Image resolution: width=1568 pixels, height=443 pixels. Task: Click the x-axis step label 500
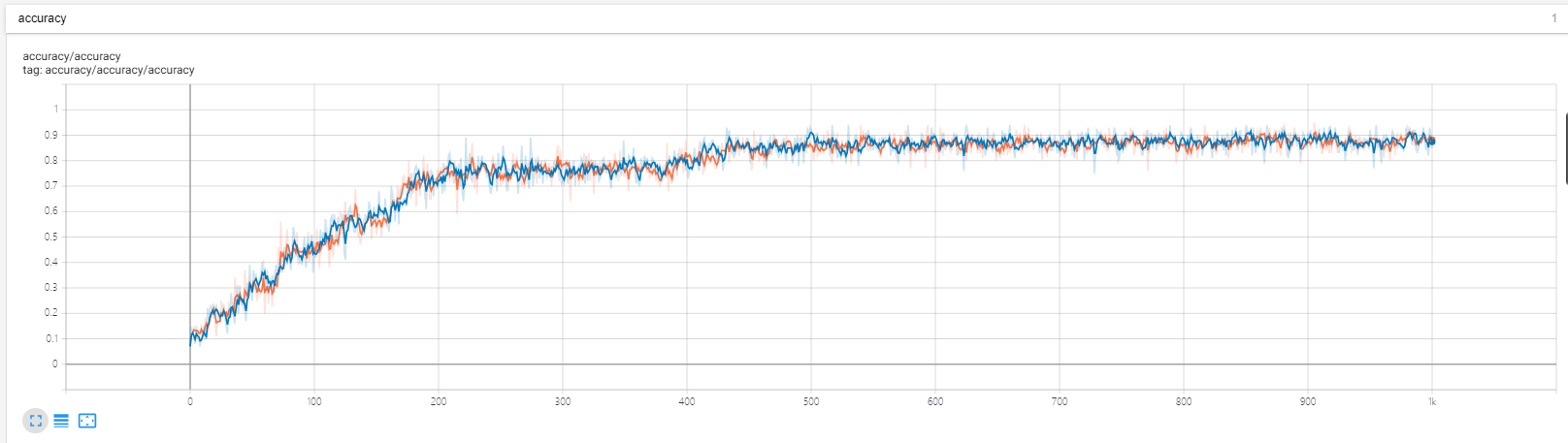click(x=811, y=401)
